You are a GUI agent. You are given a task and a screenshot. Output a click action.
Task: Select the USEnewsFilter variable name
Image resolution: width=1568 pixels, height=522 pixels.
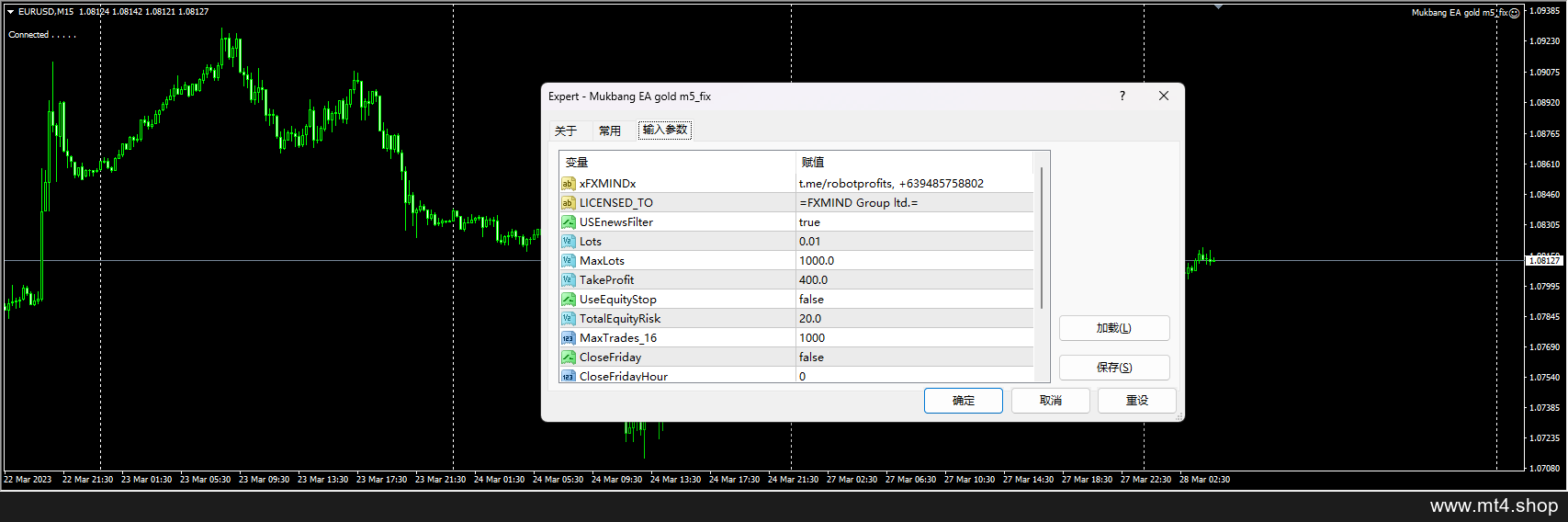[616, 222]
